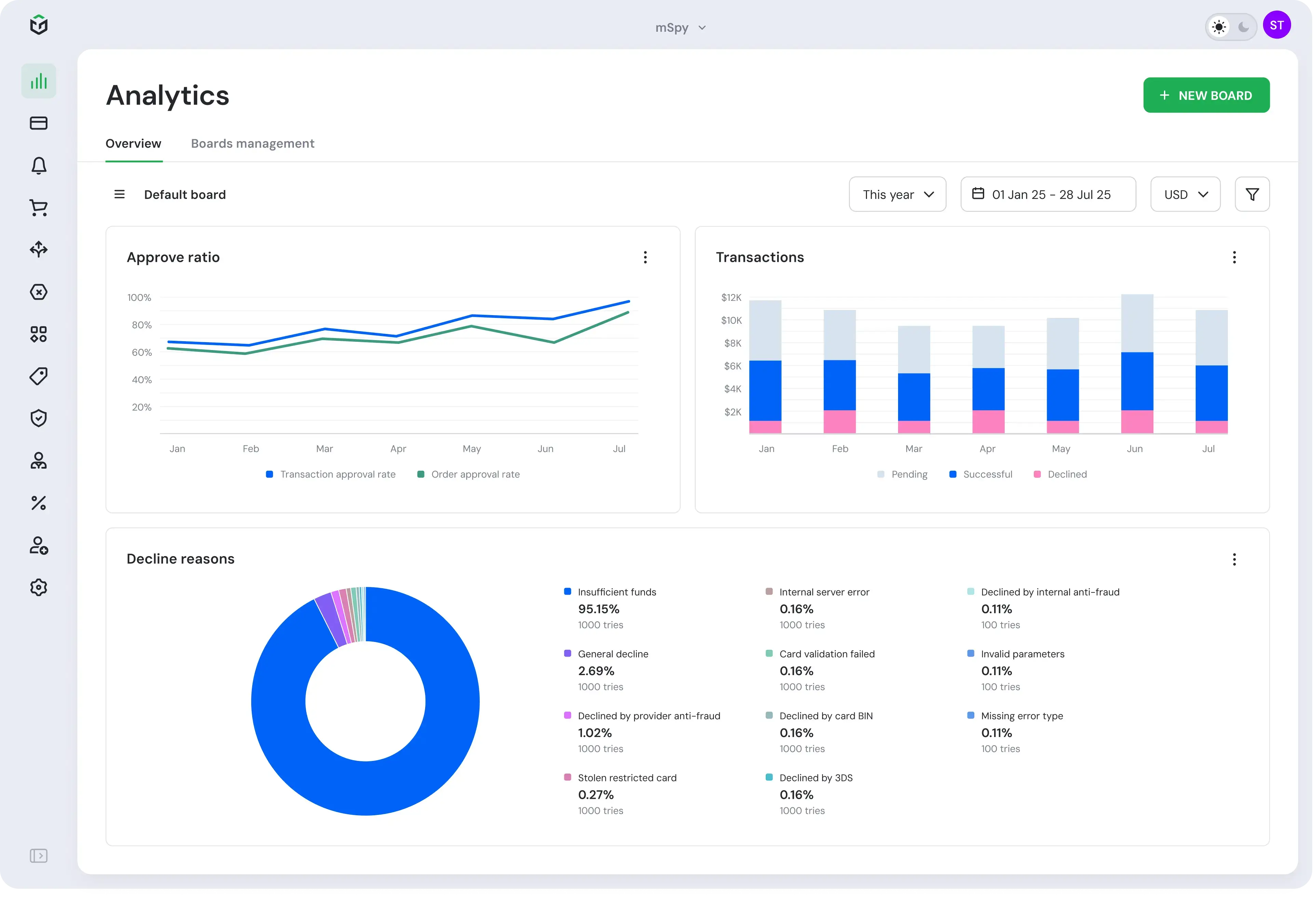This screenshot has width=1316, height=899.
Task: Switch theme to dark mode
Action: coord(1244,27)
